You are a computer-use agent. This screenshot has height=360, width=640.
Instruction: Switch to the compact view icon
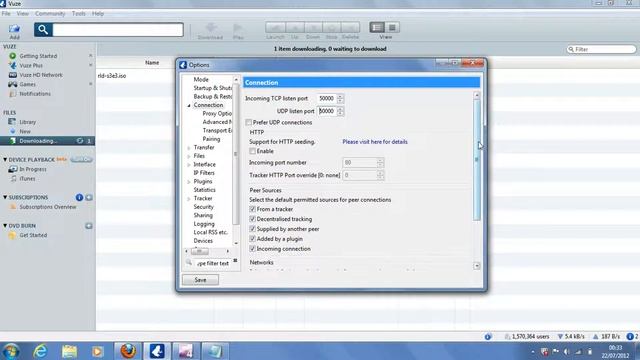point(392,27)
